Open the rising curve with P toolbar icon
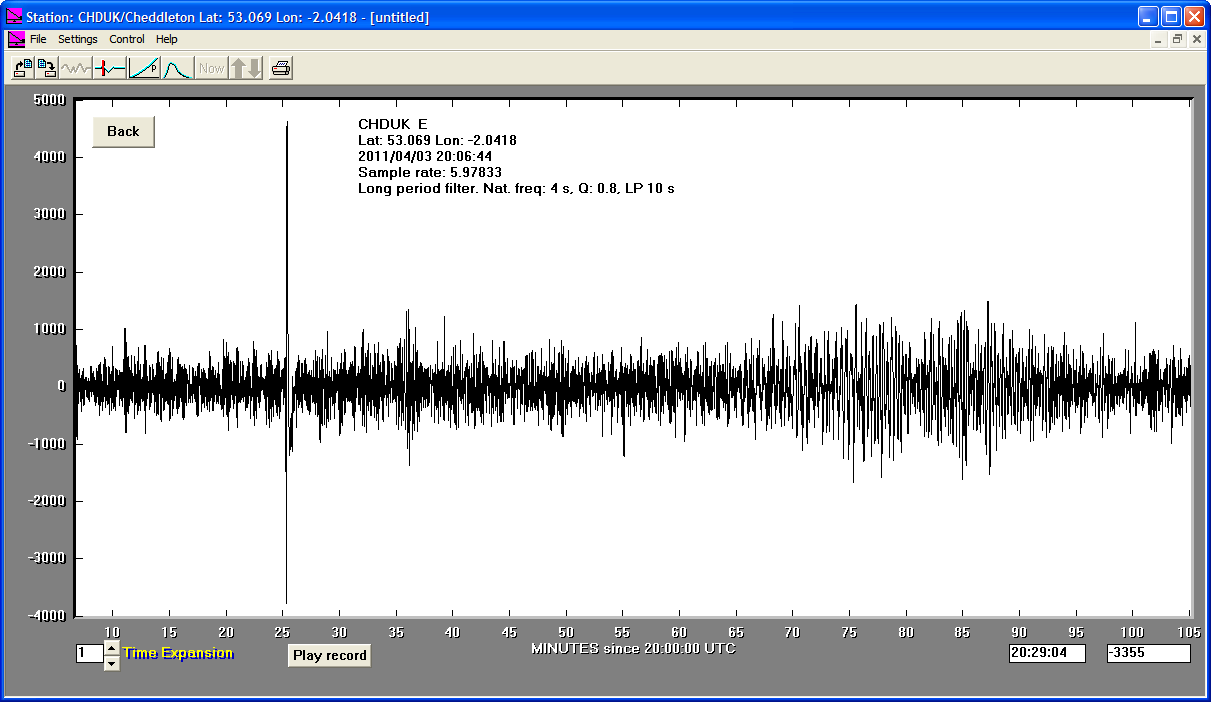The height and width of the screenshot is (702, 1211). click(x=145, y=68)
